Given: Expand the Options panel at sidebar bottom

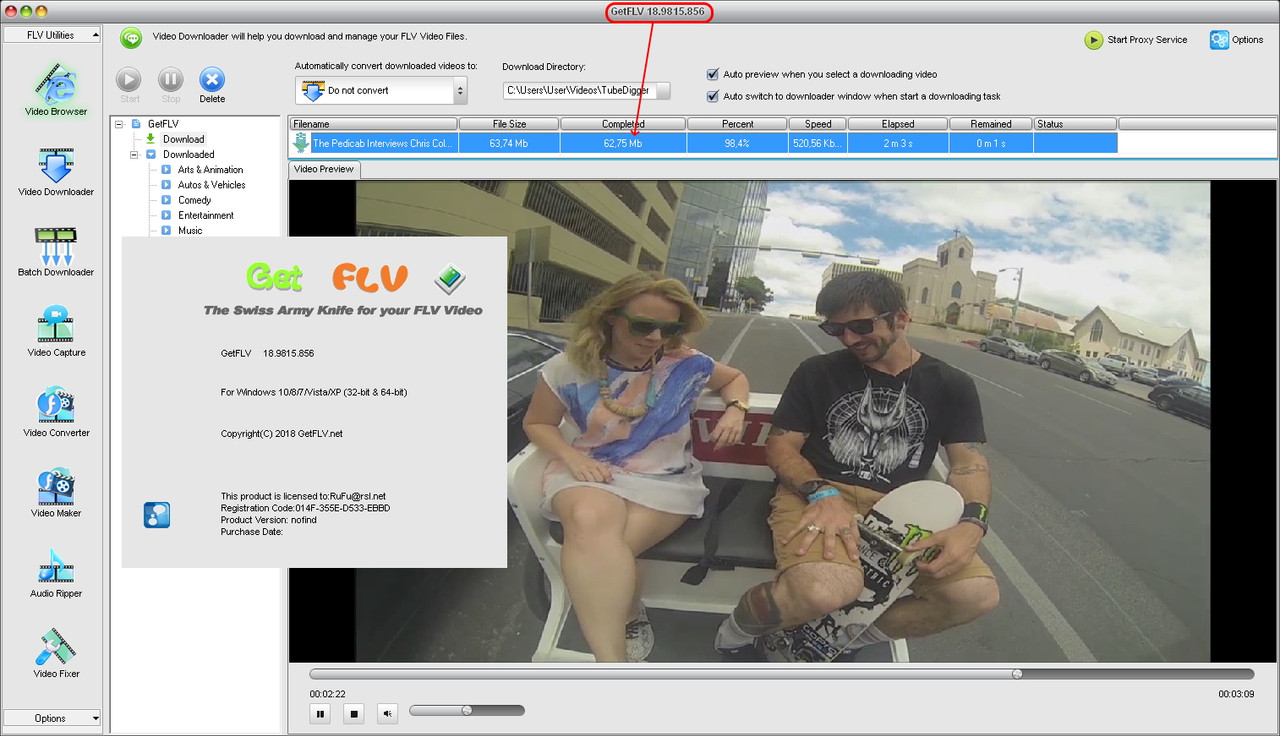Looking at the screenshot, I should (x=52, y=718).
